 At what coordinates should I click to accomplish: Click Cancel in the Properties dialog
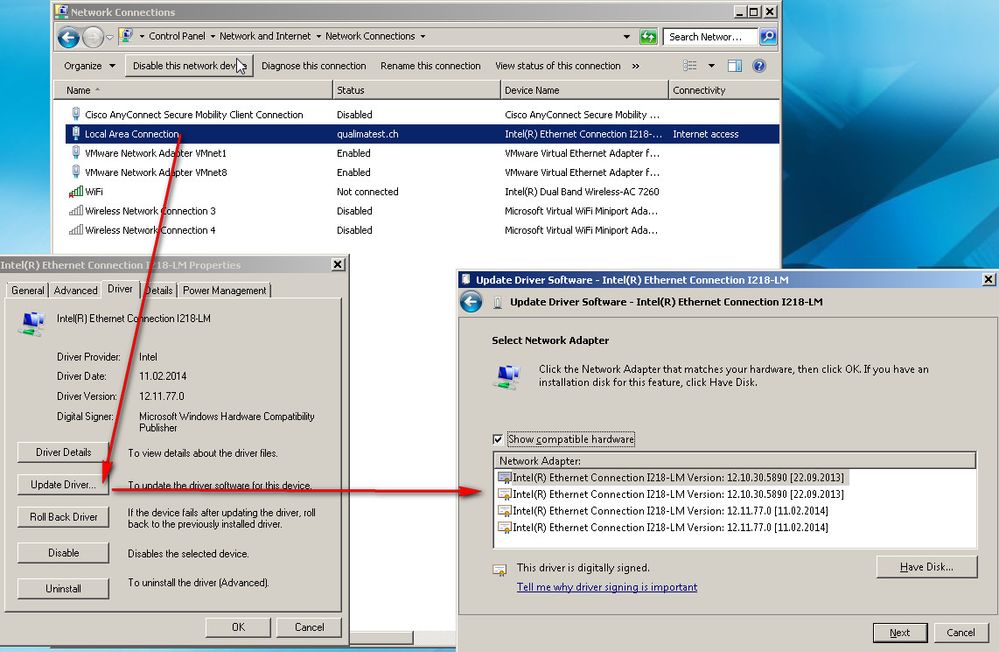coord(309,627)
